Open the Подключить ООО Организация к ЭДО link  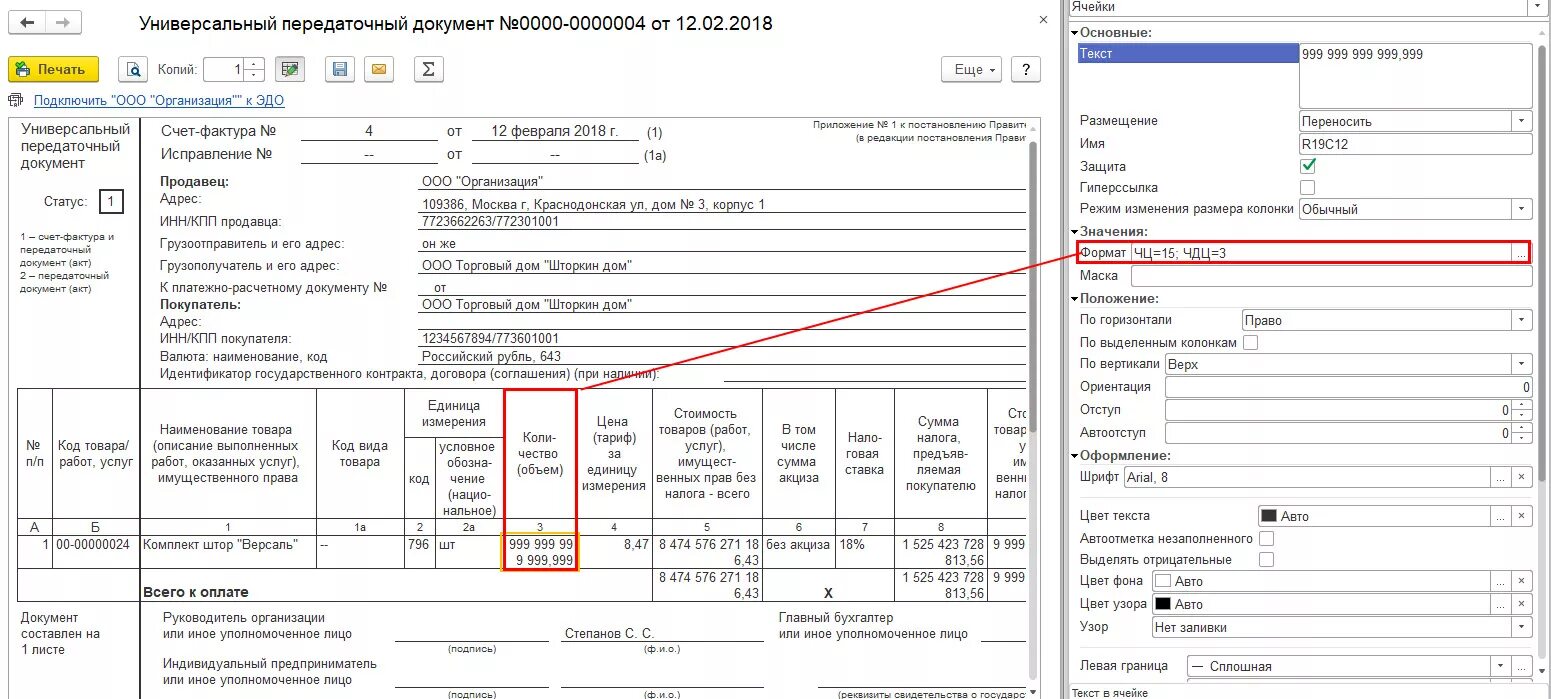pyautogui.click(x=159, y=101)
